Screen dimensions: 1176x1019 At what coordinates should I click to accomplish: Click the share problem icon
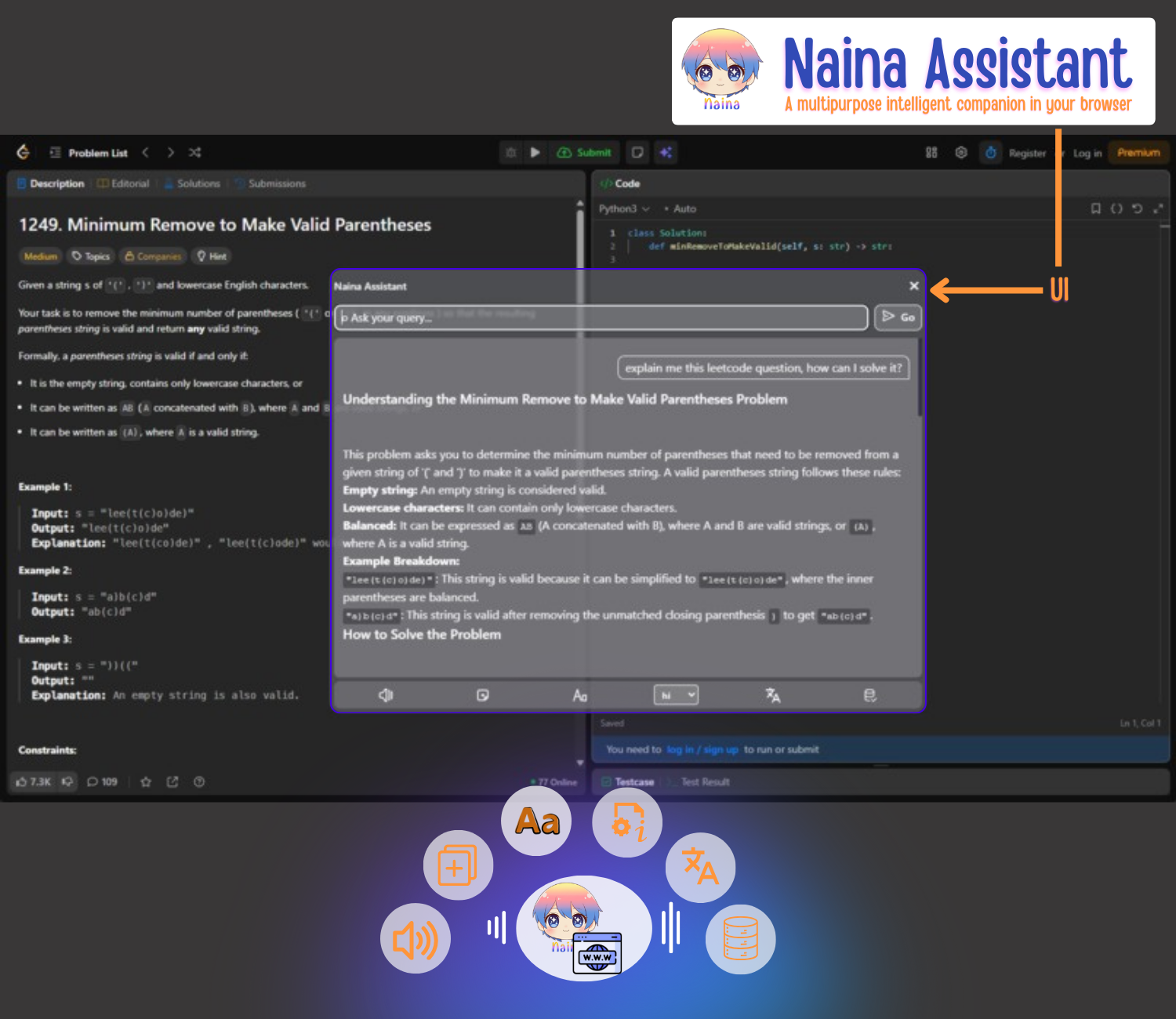point(172,781)
